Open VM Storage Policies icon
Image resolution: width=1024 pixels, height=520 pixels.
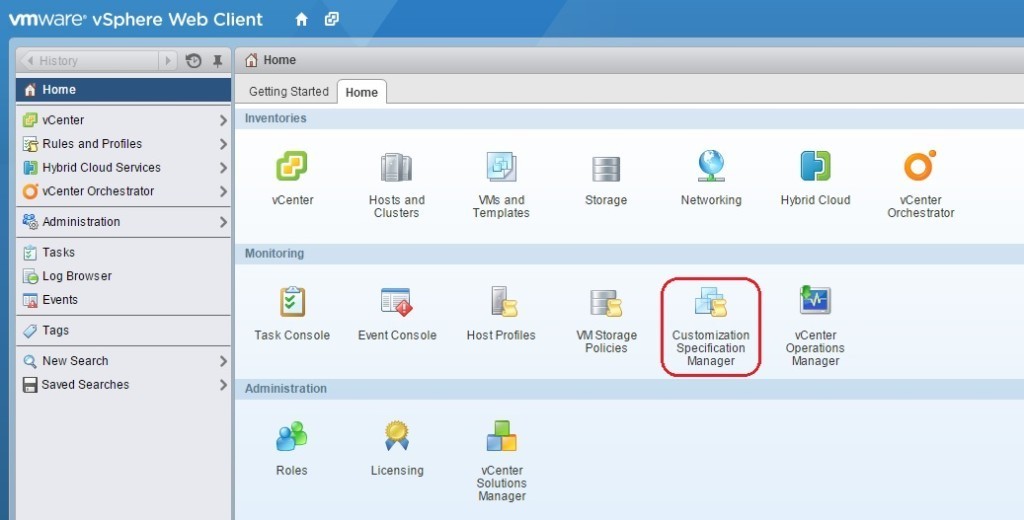click(606, 303)
